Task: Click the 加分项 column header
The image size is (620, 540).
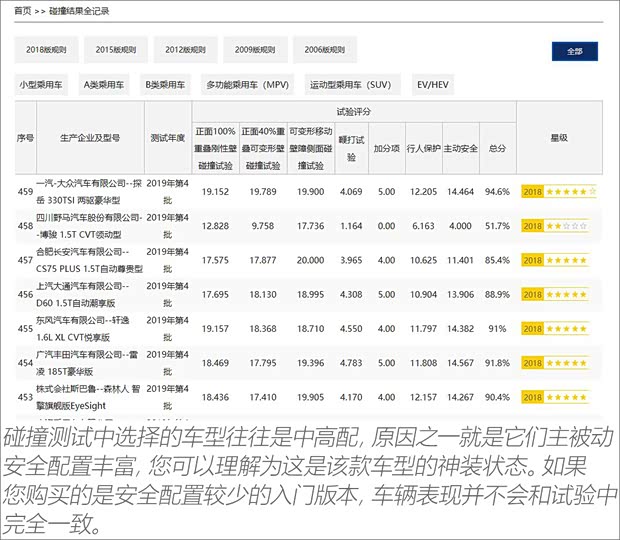Action: coord(387,148)
